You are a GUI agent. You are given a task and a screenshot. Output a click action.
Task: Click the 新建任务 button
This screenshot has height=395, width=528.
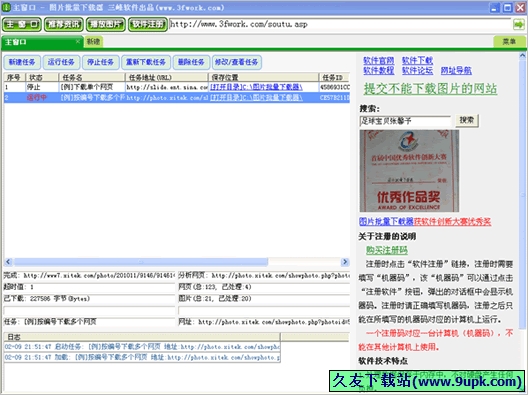(22, 62)
